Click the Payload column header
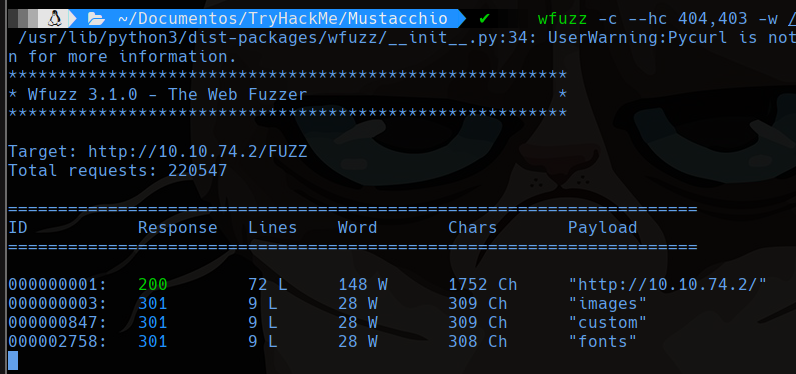This screenshot has width=796, height=374. [x=603, y=228]
